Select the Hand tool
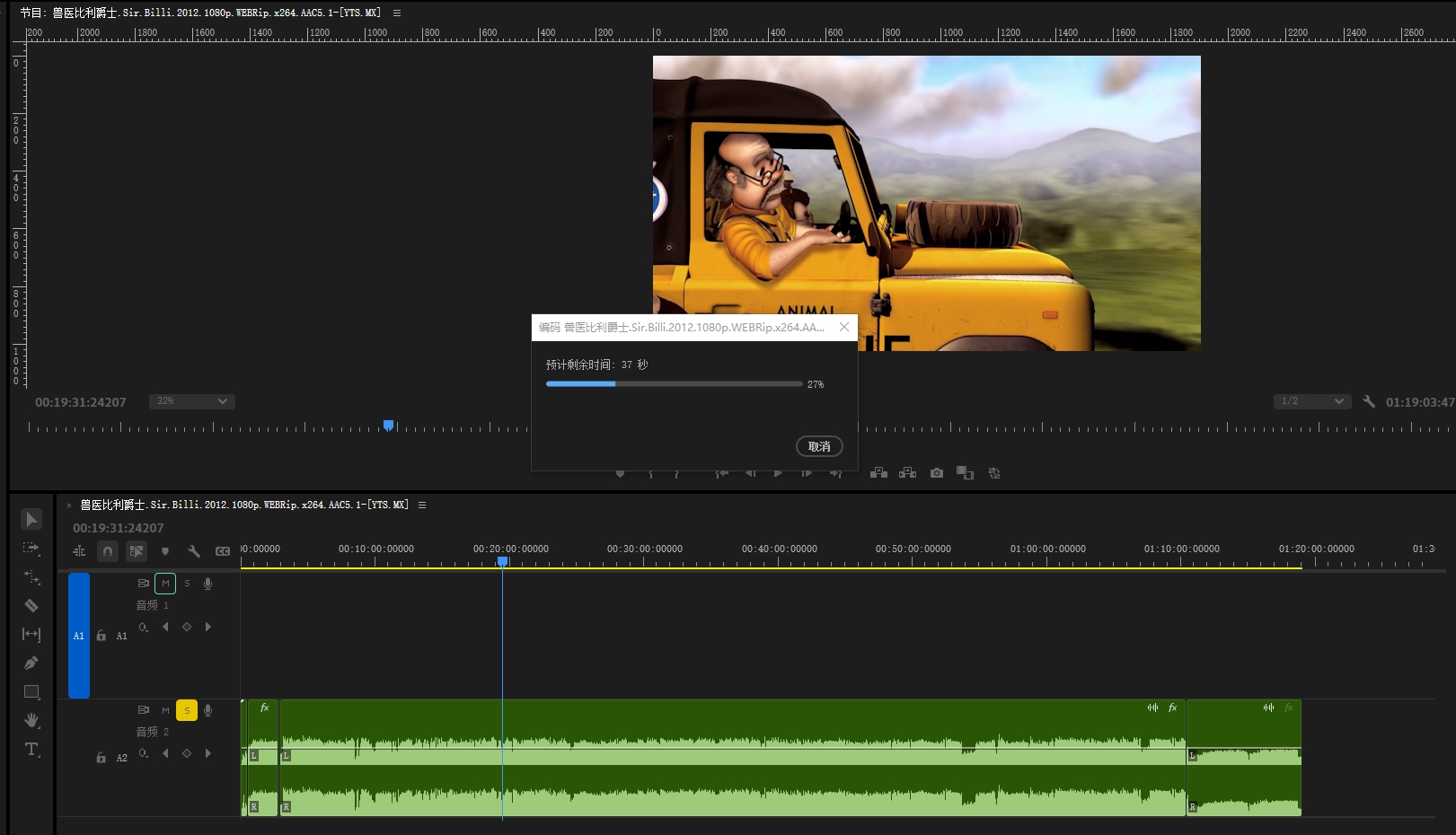 click(31, 720)
